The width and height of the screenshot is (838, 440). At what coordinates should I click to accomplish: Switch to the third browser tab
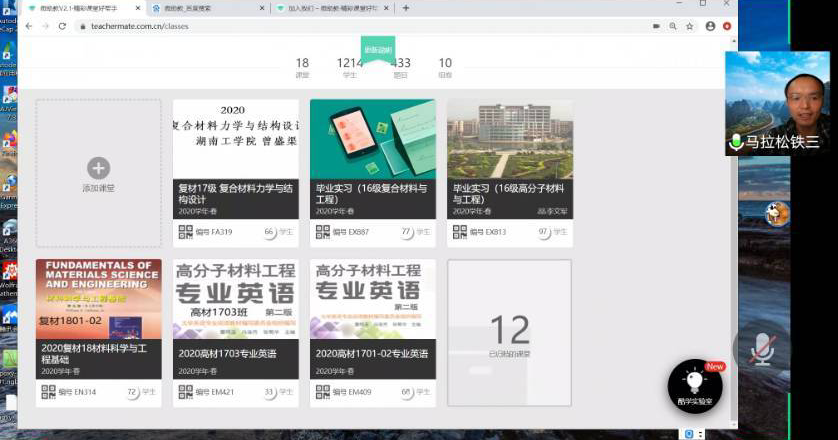pyautogui.click(x=330, y=8)
